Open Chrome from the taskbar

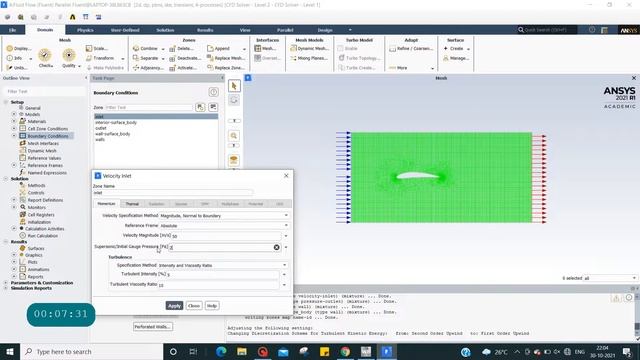[345, 351]
